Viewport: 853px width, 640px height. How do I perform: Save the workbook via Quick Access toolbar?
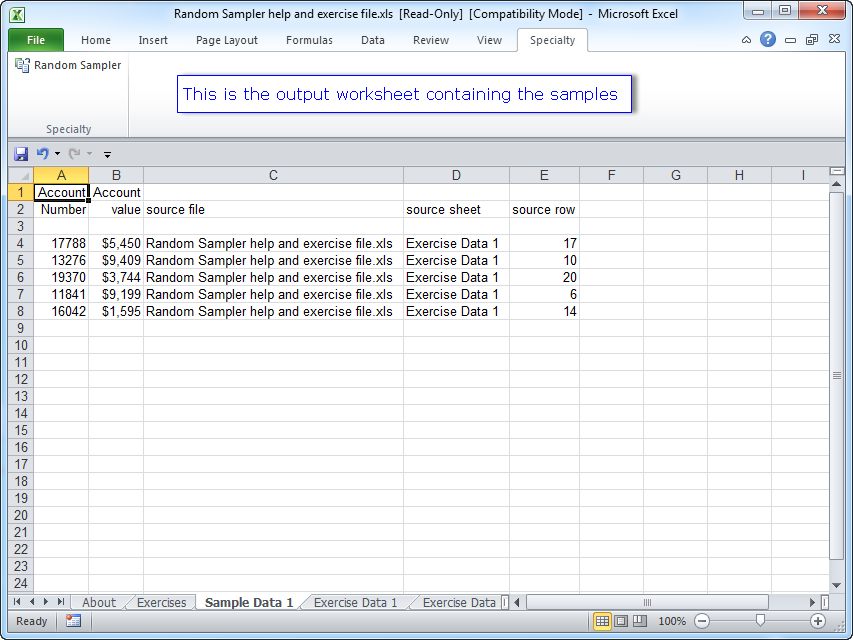pyautogui.click(x=21, y=154)
